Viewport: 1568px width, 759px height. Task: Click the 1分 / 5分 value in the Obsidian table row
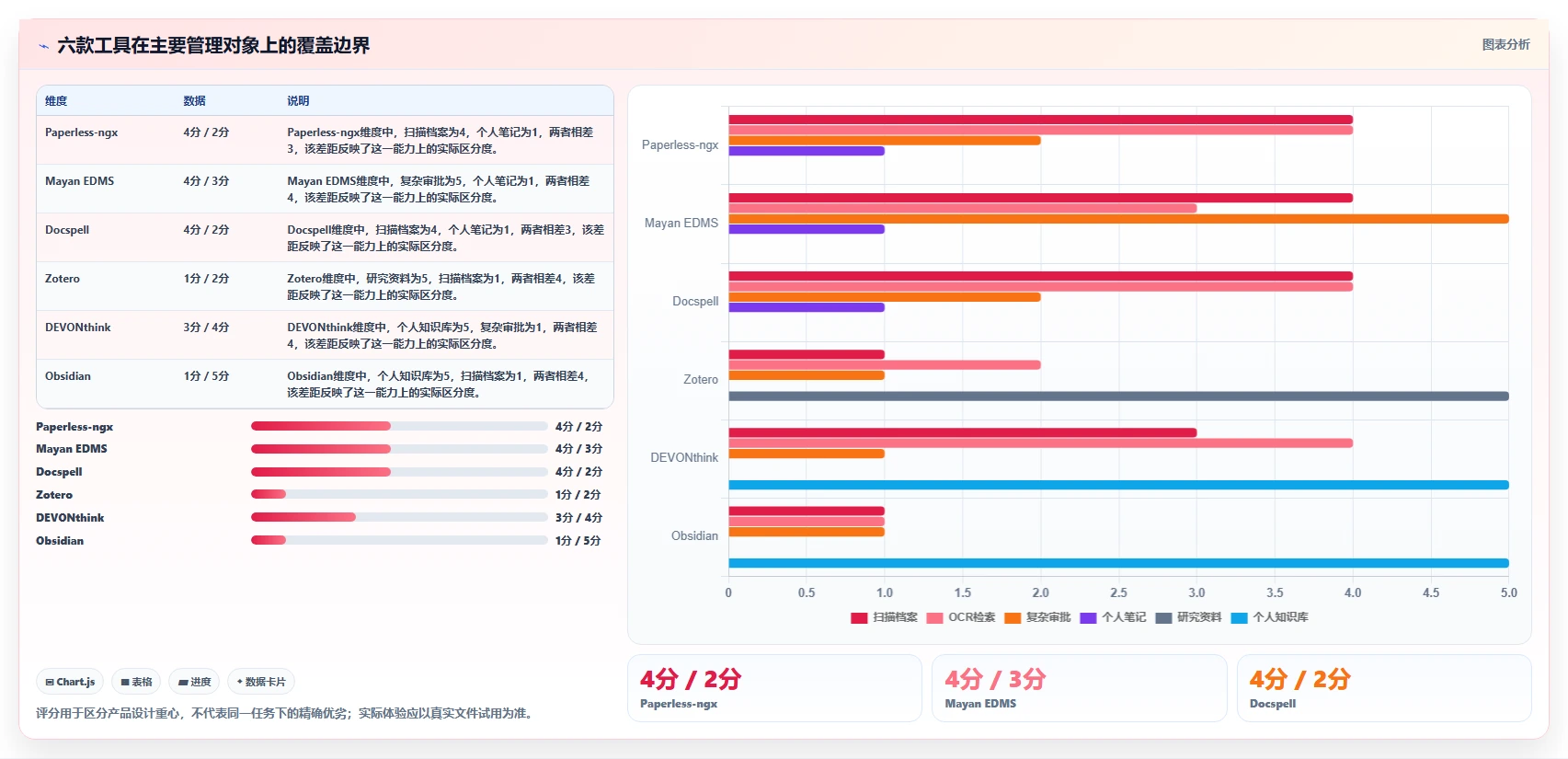(x=206, y=376)
